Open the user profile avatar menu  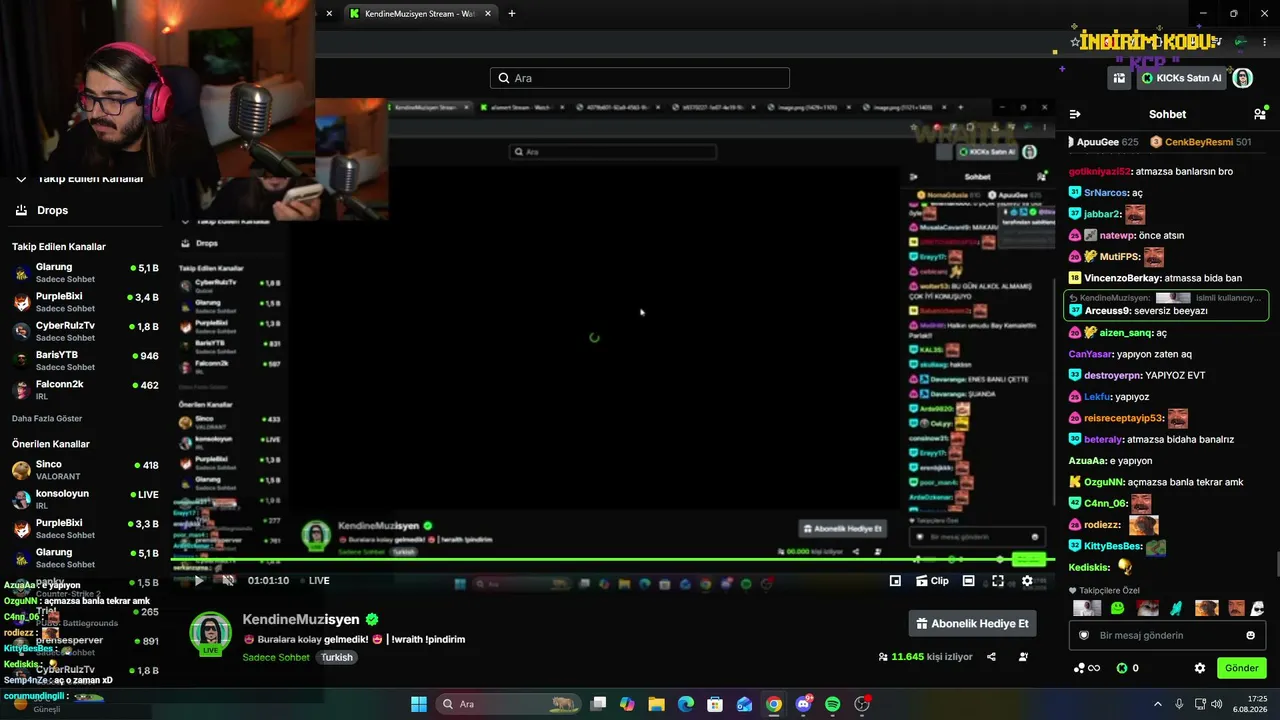pyautogui.click(x=1242, y=78)
